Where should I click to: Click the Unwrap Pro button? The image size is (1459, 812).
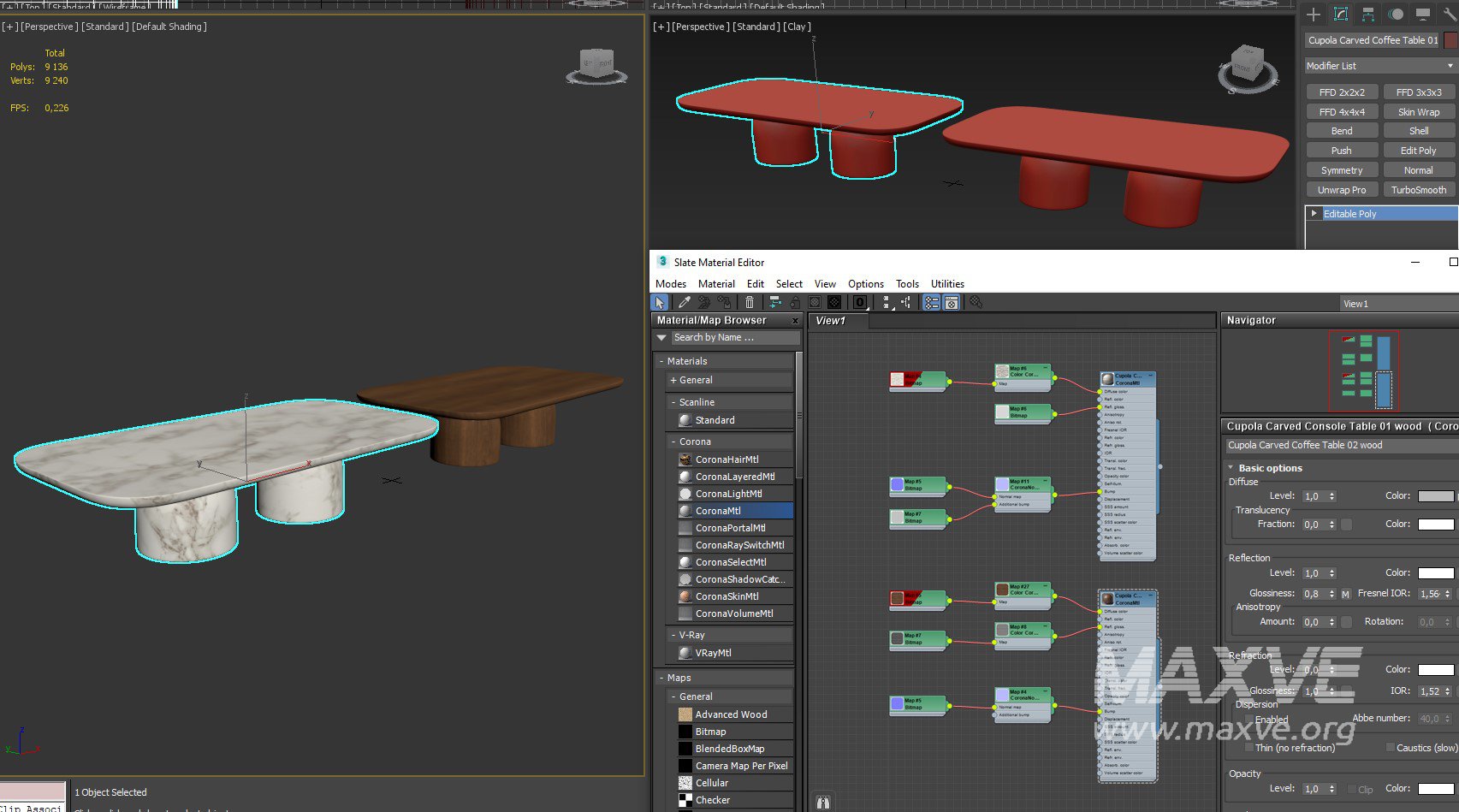(x=1341, y=190)
